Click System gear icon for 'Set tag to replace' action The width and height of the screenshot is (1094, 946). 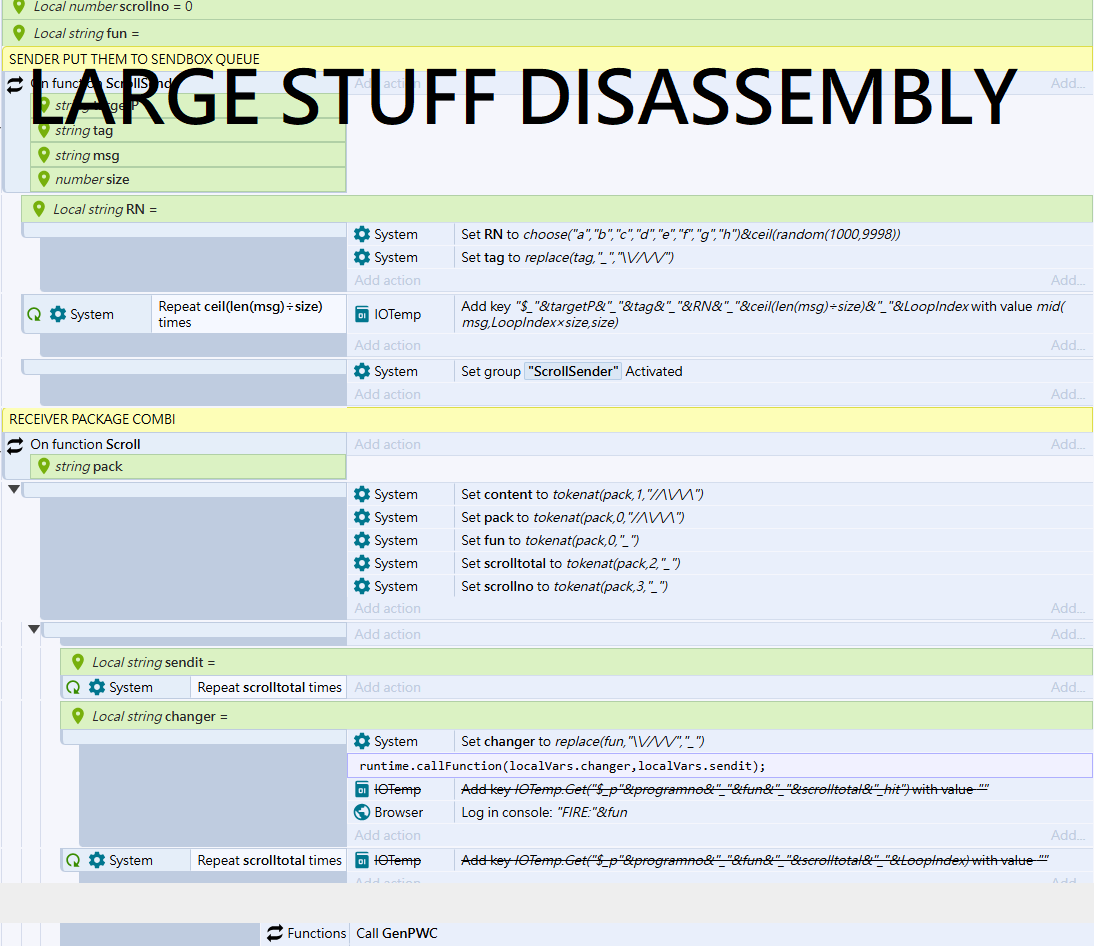[361, 257]
